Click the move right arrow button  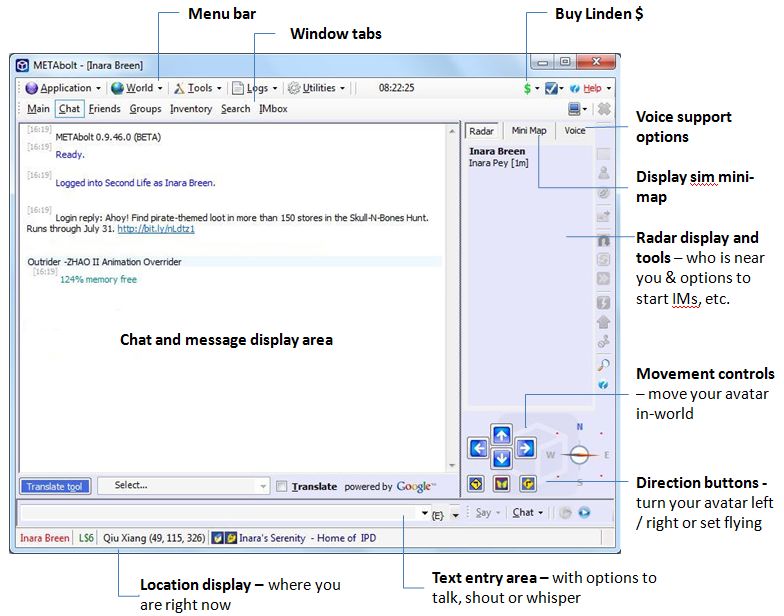pyautogui.click(x=525, y=448)
